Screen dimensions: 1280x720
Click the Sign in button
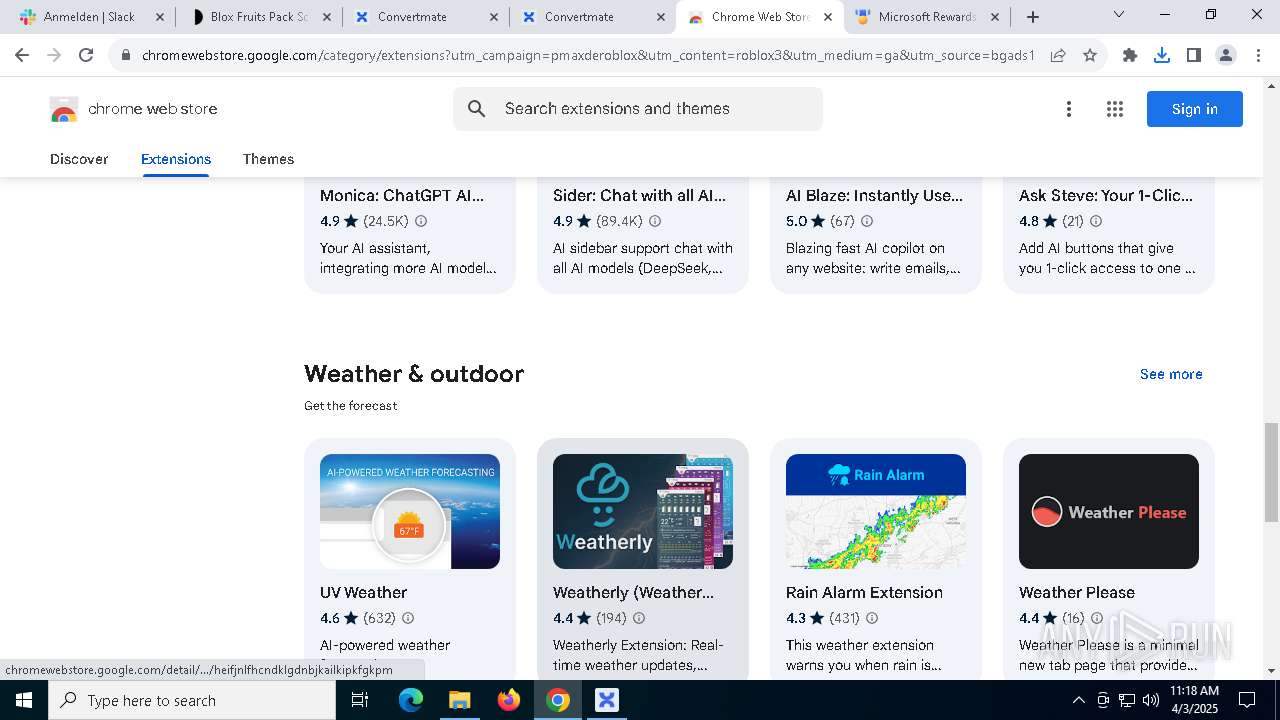[x=1195, y=109]
